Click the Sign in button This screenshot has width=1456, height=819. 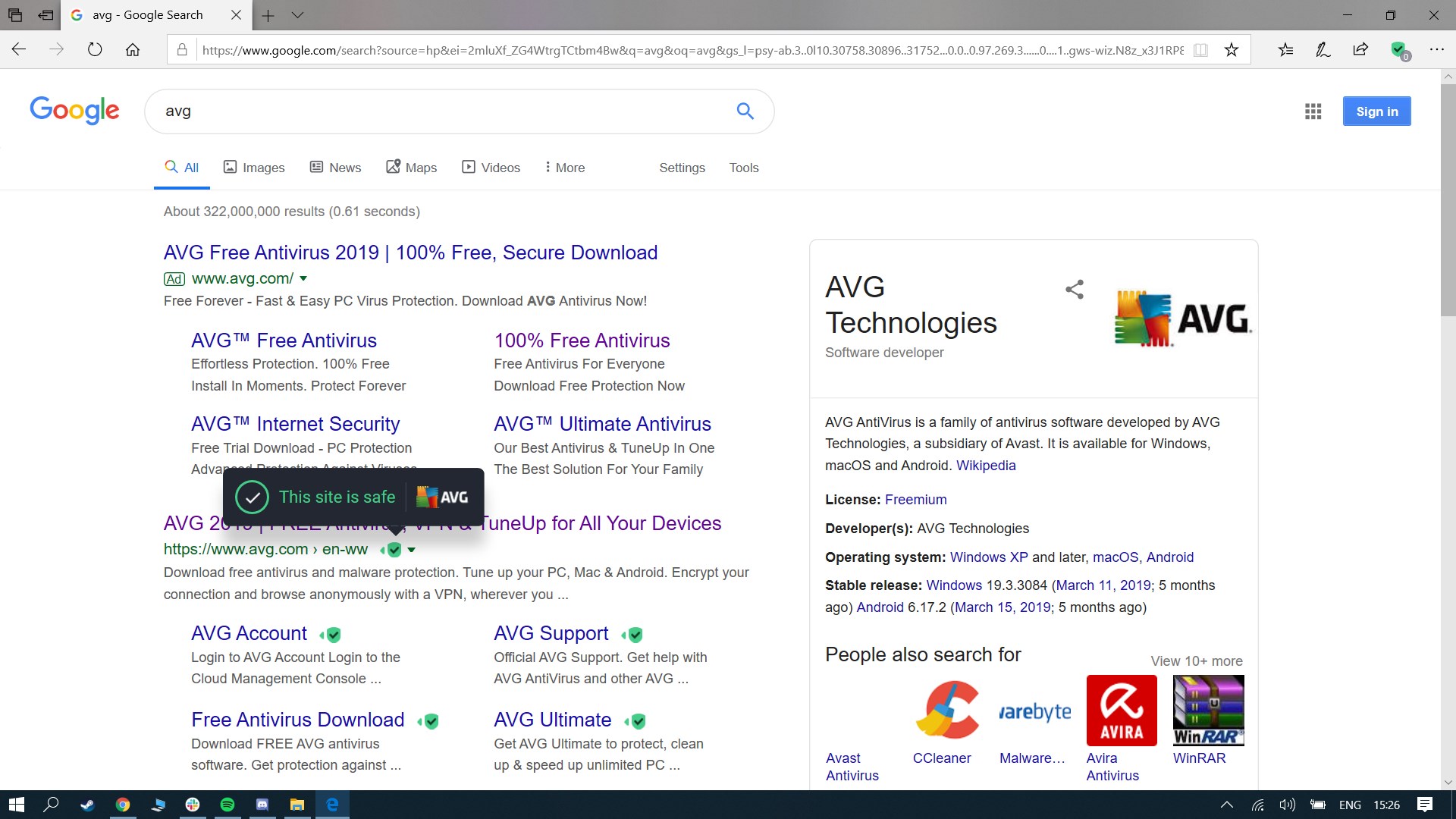coord(1376,111)
